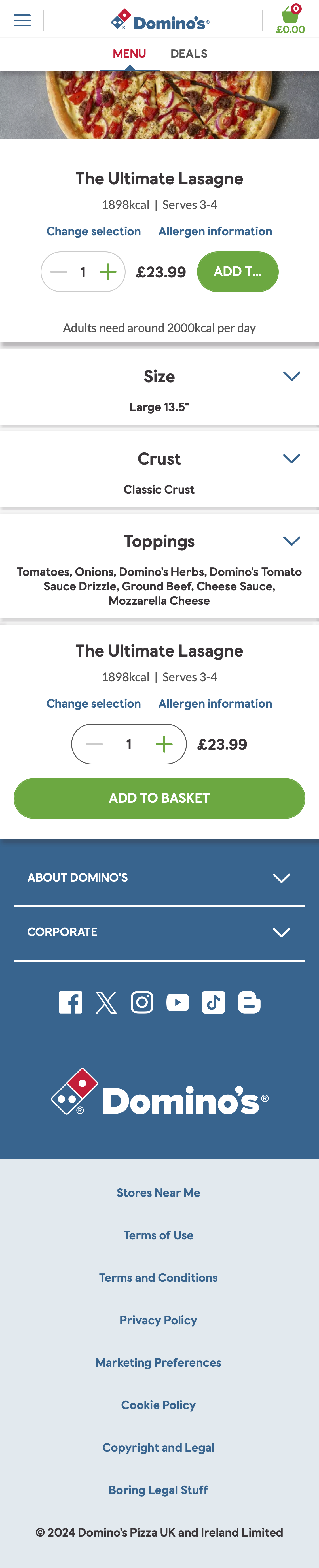Open the top Allergen information link

(x=215, y=231)
